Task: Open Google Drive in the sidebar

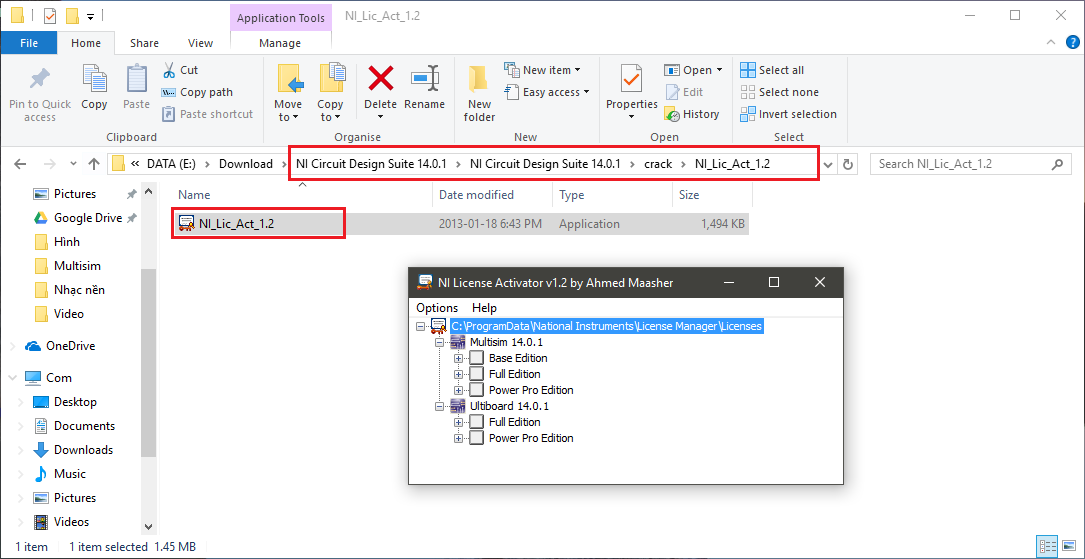Action: click(x=87, y=218)
